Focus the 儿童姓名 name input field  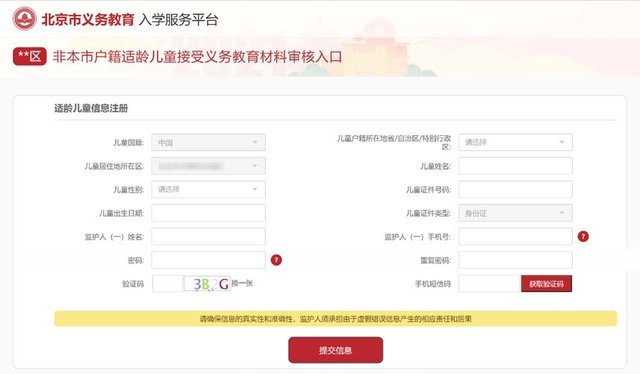(x=515, y=166)
